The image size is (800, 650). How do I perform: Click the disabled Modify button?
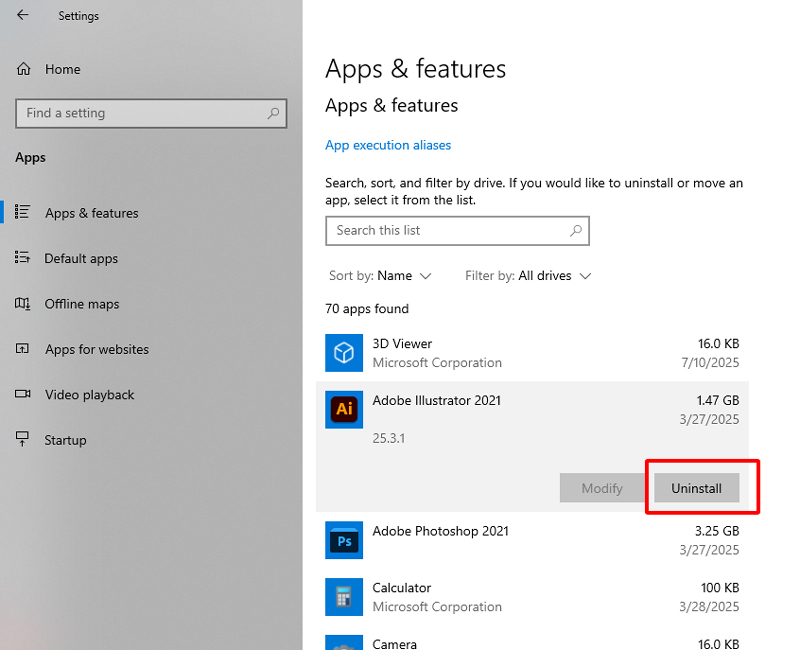tap(602, 488)
